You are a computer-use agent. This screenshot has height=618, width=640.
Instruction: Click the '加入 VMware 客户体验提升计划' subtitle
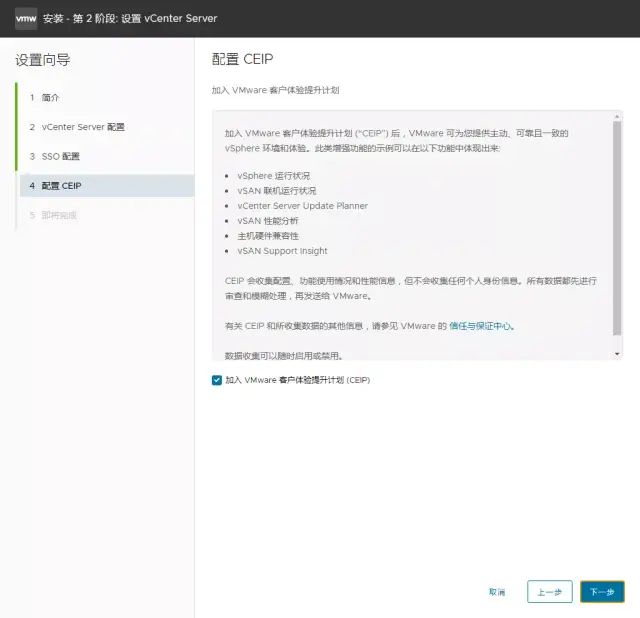click(276, 90)
